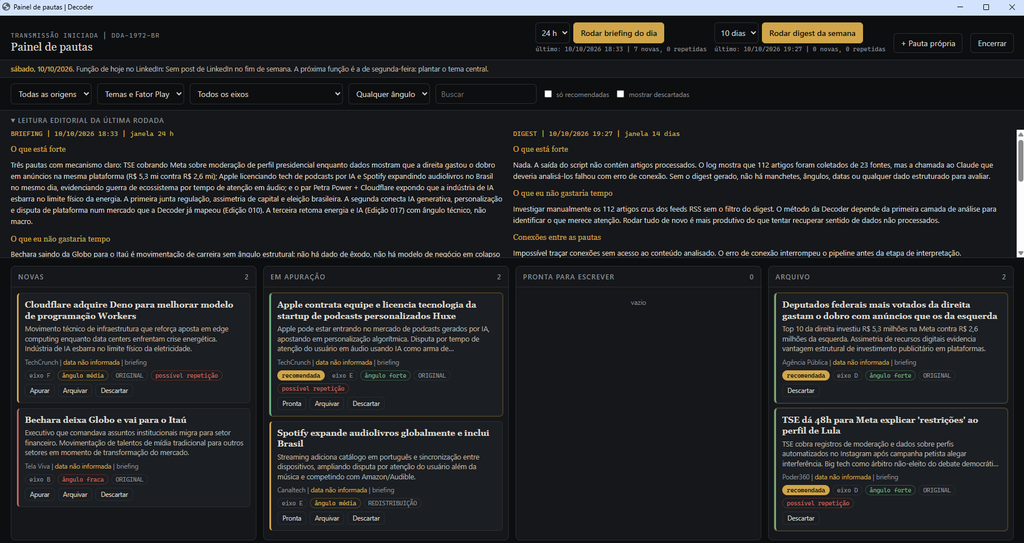Click the PRONTA PARA ESCREVER column header

coord(568,277)
